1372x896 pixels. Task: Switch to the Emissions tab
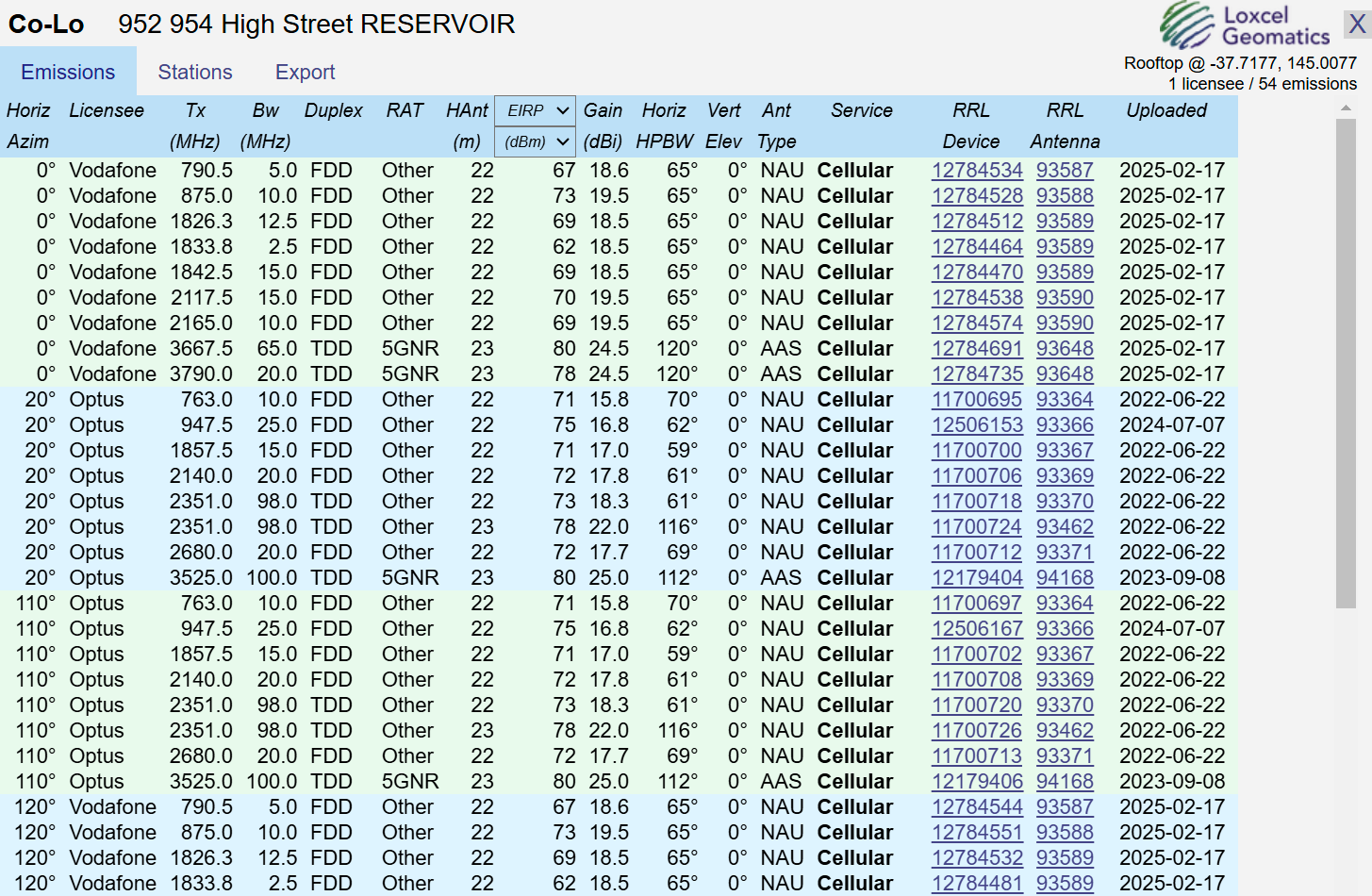click(x=68, y=72)
